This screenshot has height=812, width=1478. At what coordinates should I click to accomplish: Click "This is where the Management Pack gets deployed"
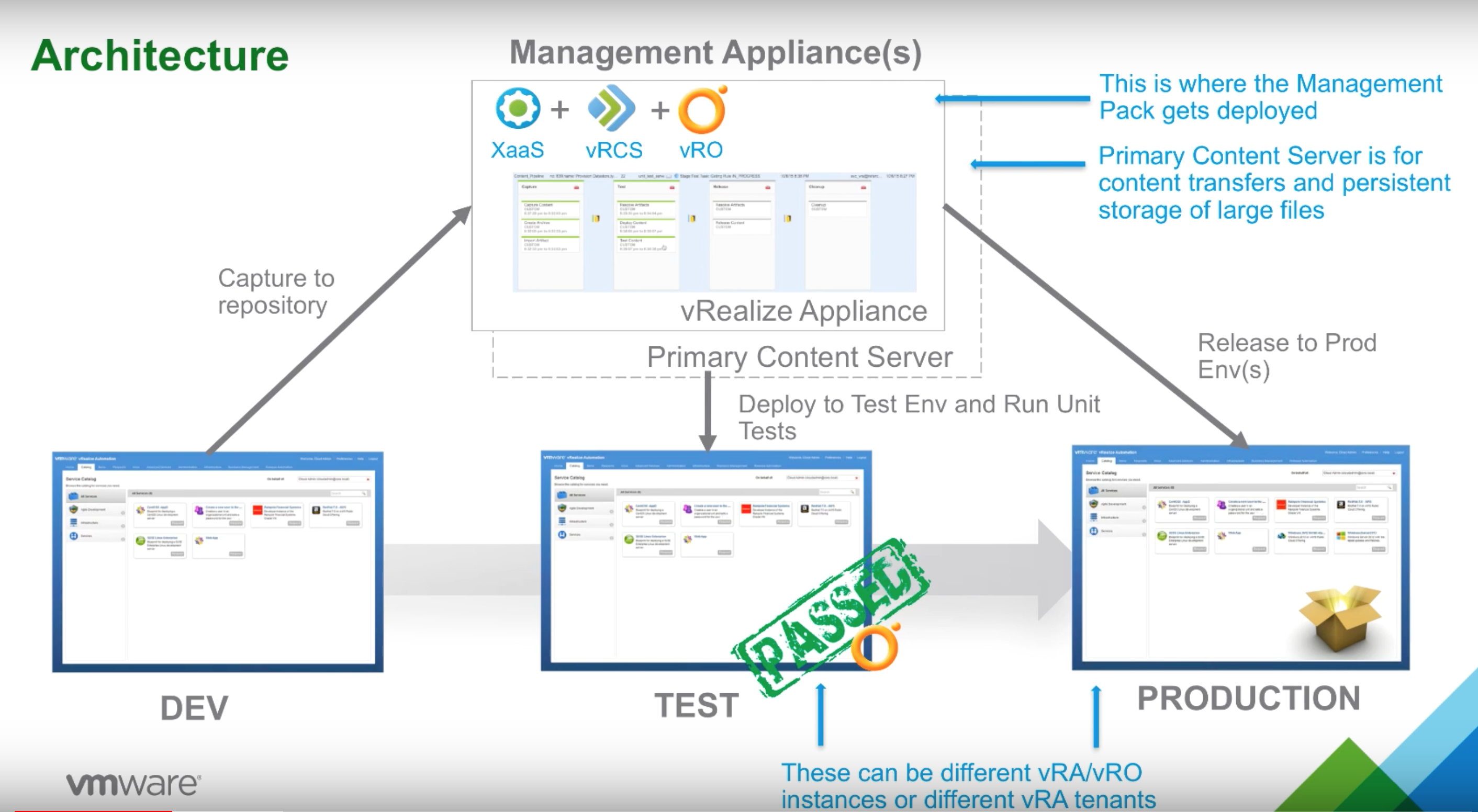point(1270,97)
